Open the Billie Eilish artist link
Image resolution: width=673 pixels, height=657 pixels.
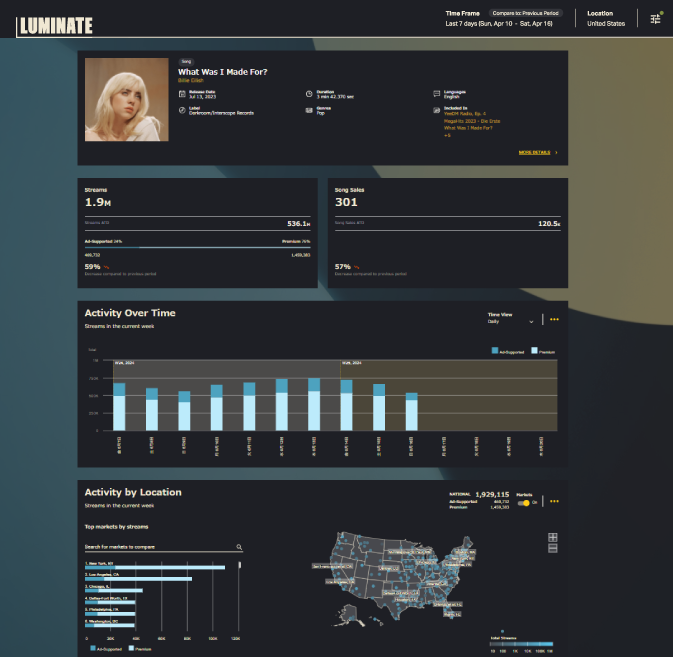coord(190,80)
